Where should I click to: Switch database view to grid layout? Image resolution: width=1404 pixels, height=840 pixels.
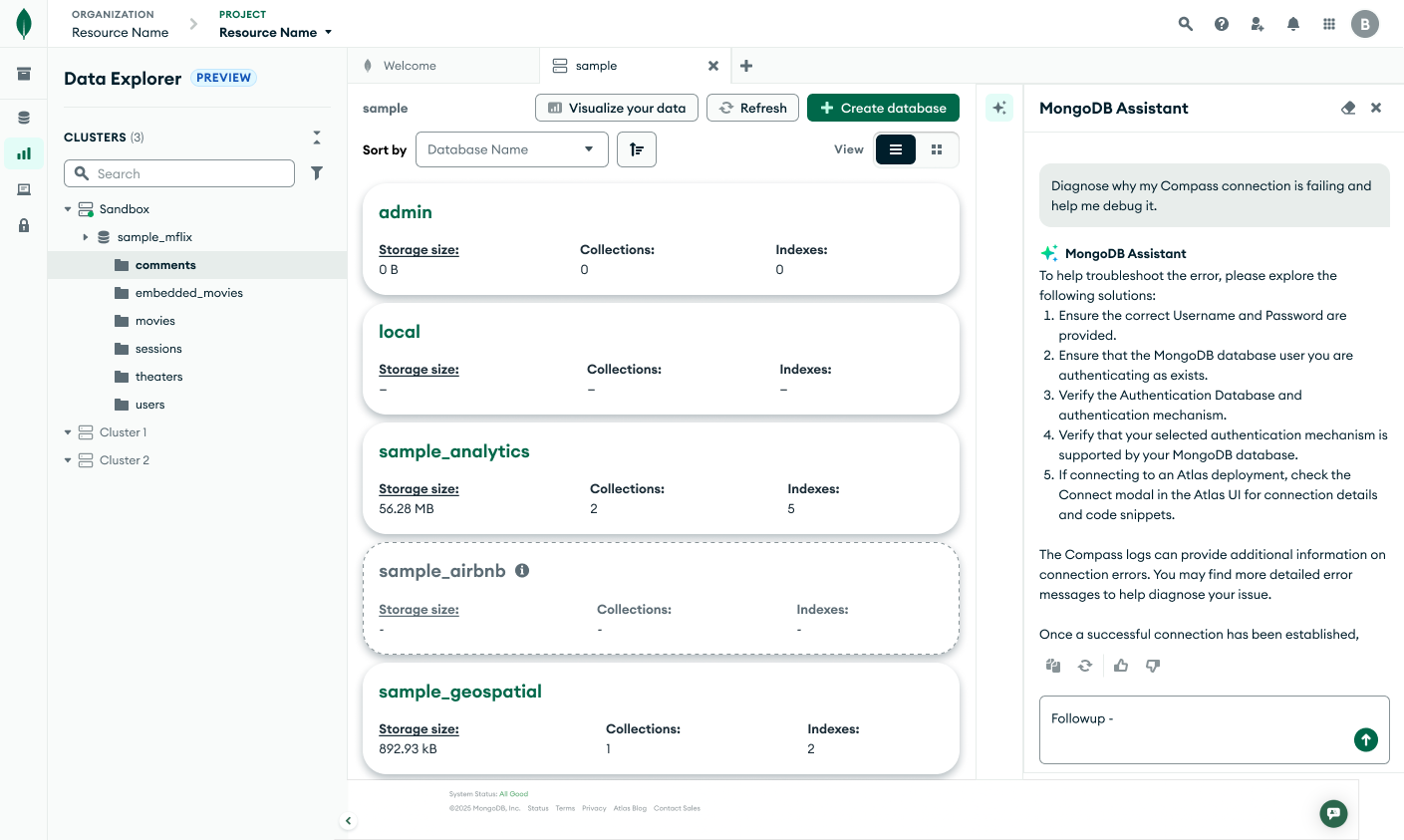click(936, 148)
